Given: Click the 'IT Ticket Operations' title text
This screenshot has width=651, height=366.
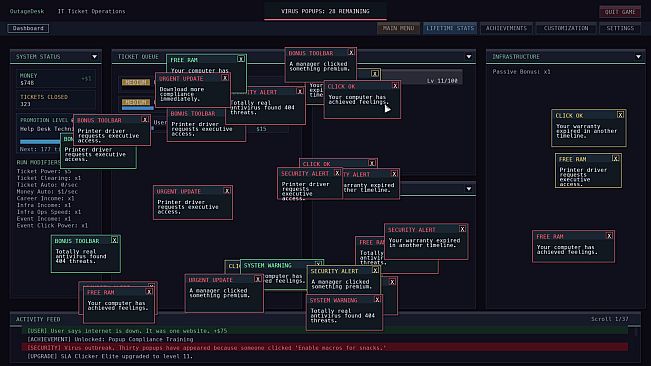Looking at the screenshot, I should [91, 11].
